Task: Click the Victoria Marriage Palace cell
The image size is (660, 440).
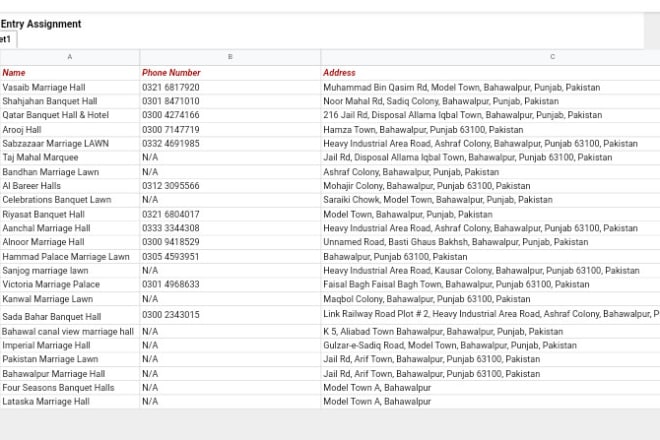Action: pos(69,285)
